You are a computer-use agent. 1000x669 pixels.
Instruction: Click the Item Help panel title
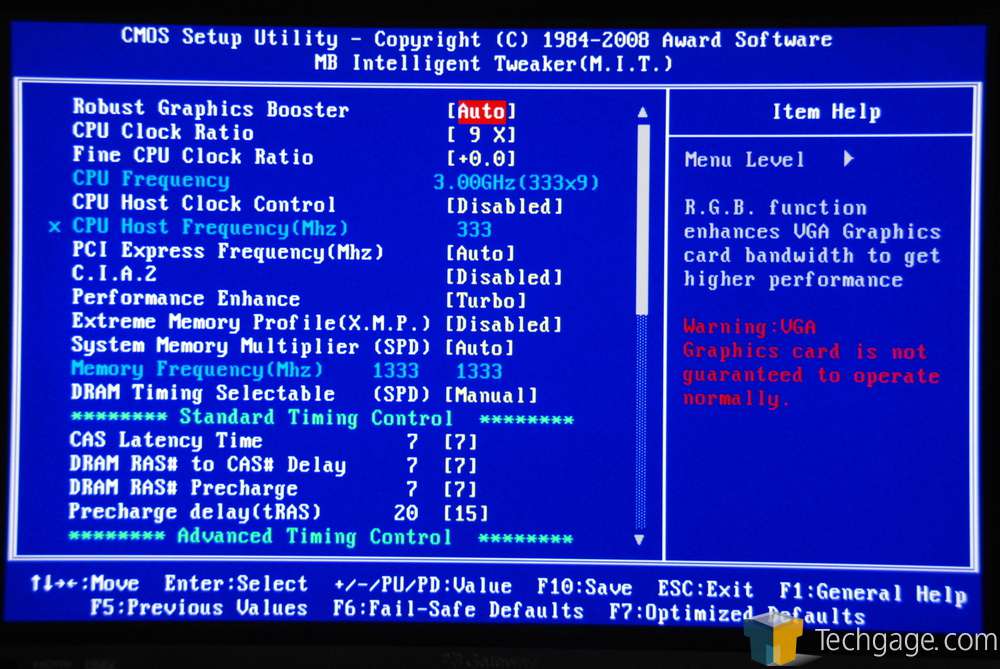(827, 112)
